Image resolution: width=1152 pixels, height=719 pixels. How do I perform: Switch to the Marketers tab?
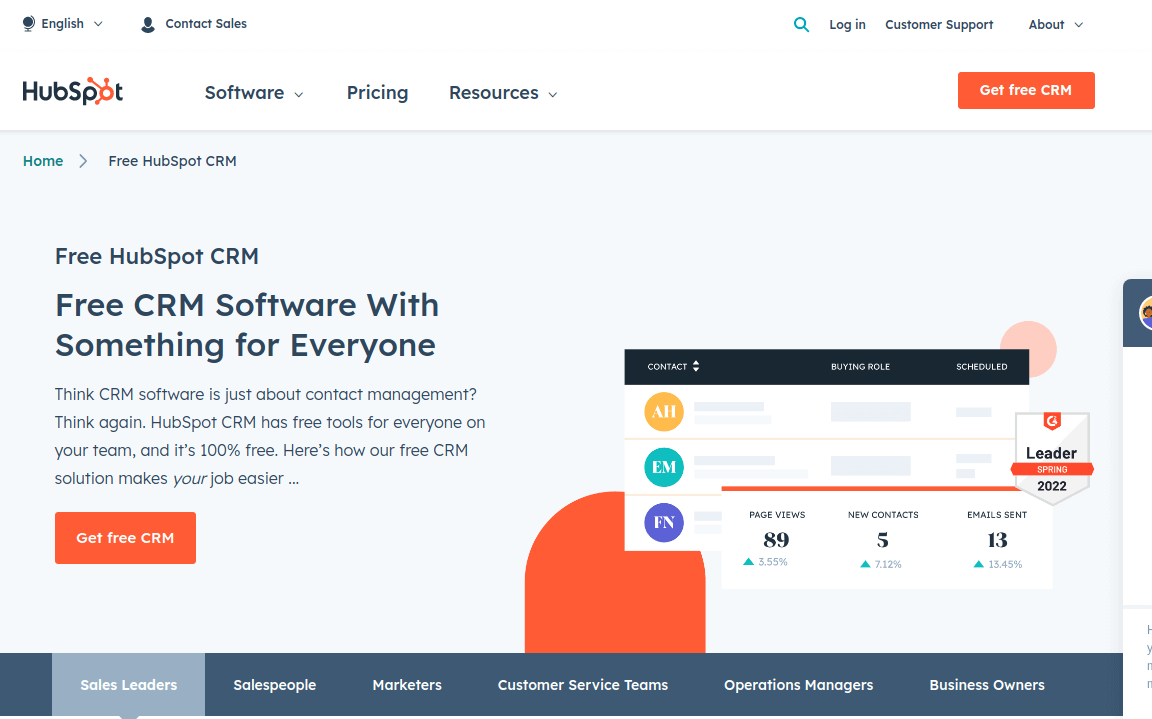point(407,684)
